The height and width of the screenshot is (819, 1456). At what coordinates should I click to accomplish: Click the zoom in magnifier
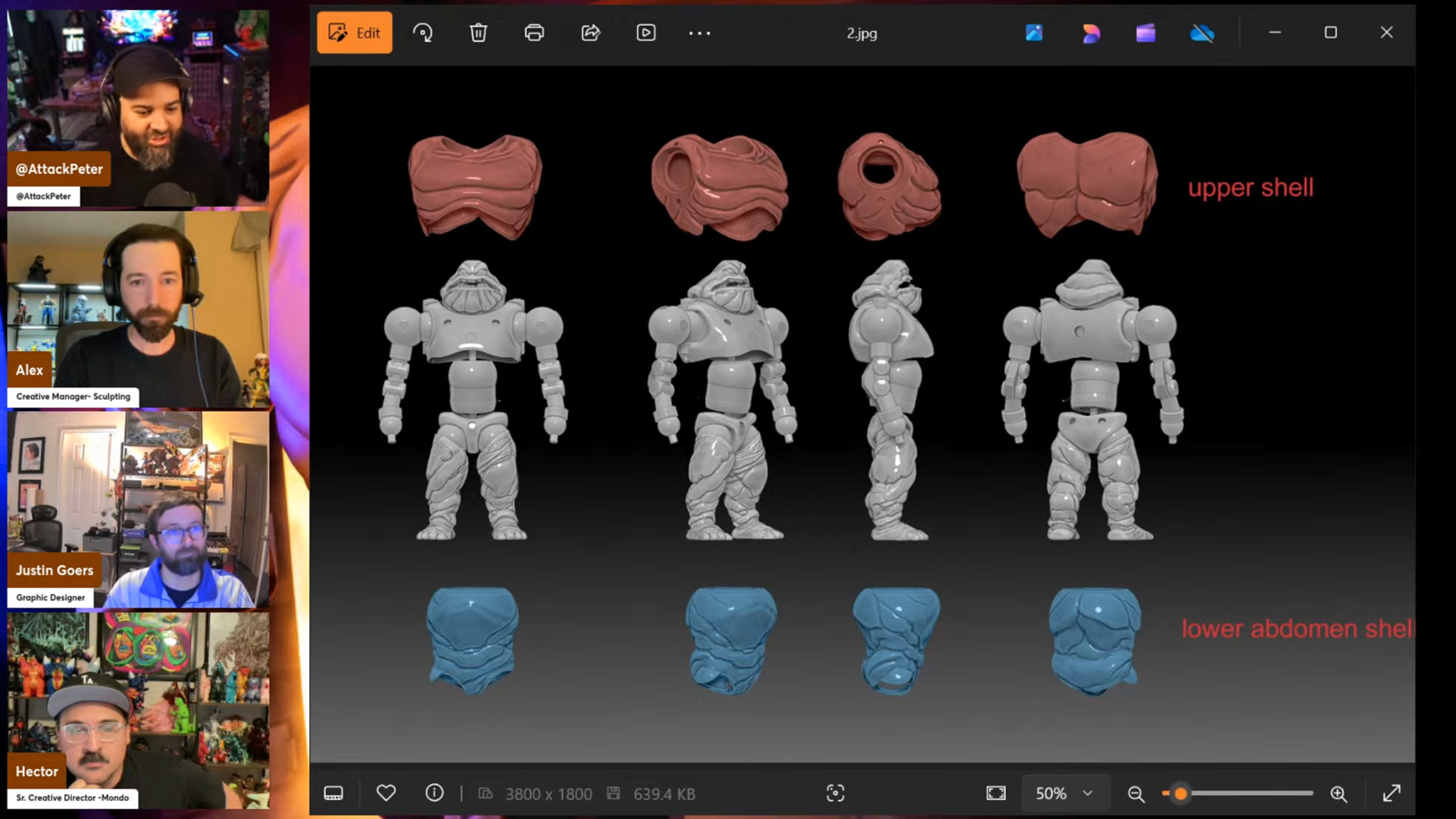(1338, 794)
